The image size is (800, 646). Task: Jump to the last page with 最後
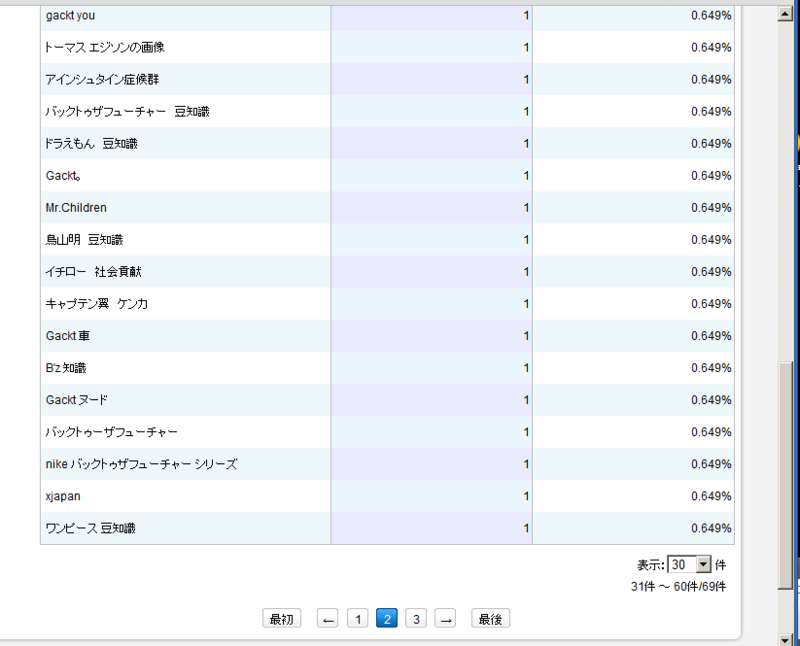coord(490,618)
